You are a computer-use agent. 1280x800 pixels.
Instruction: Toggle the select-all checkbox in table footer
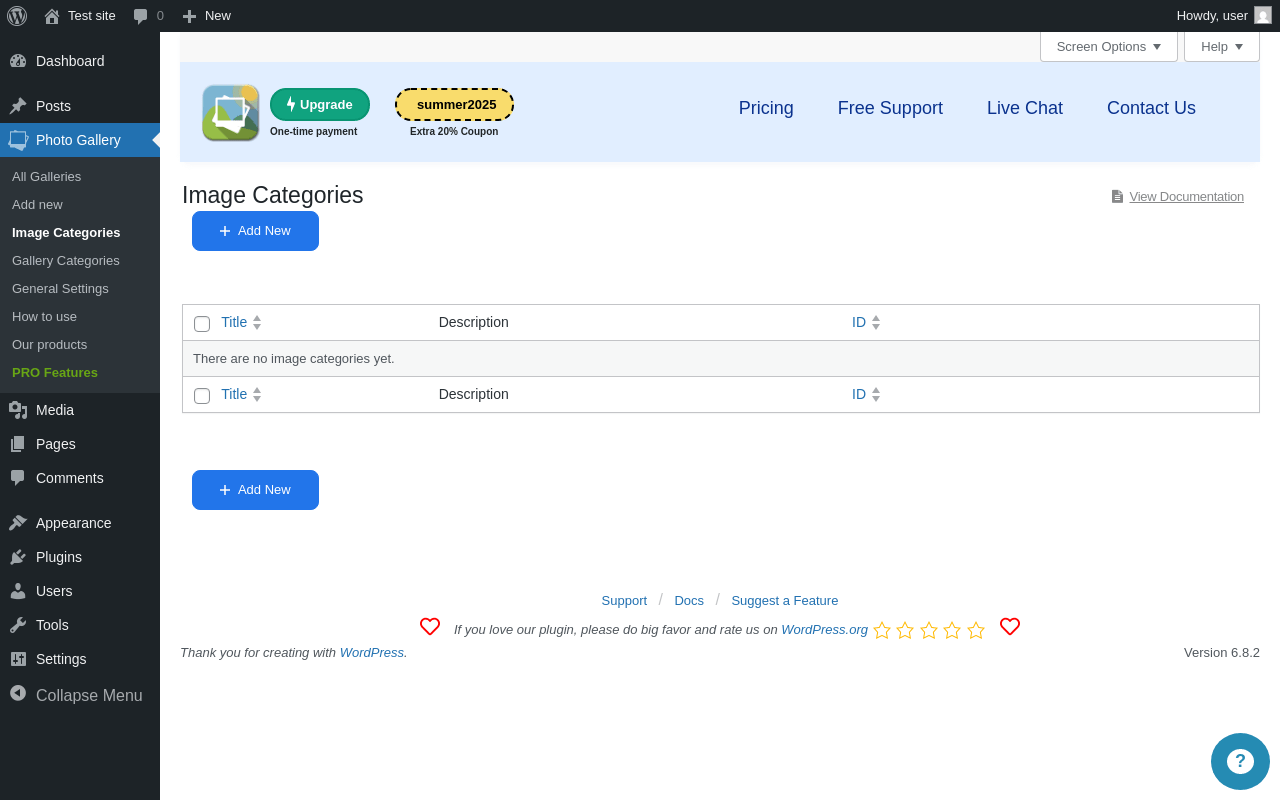click(202, 396)
